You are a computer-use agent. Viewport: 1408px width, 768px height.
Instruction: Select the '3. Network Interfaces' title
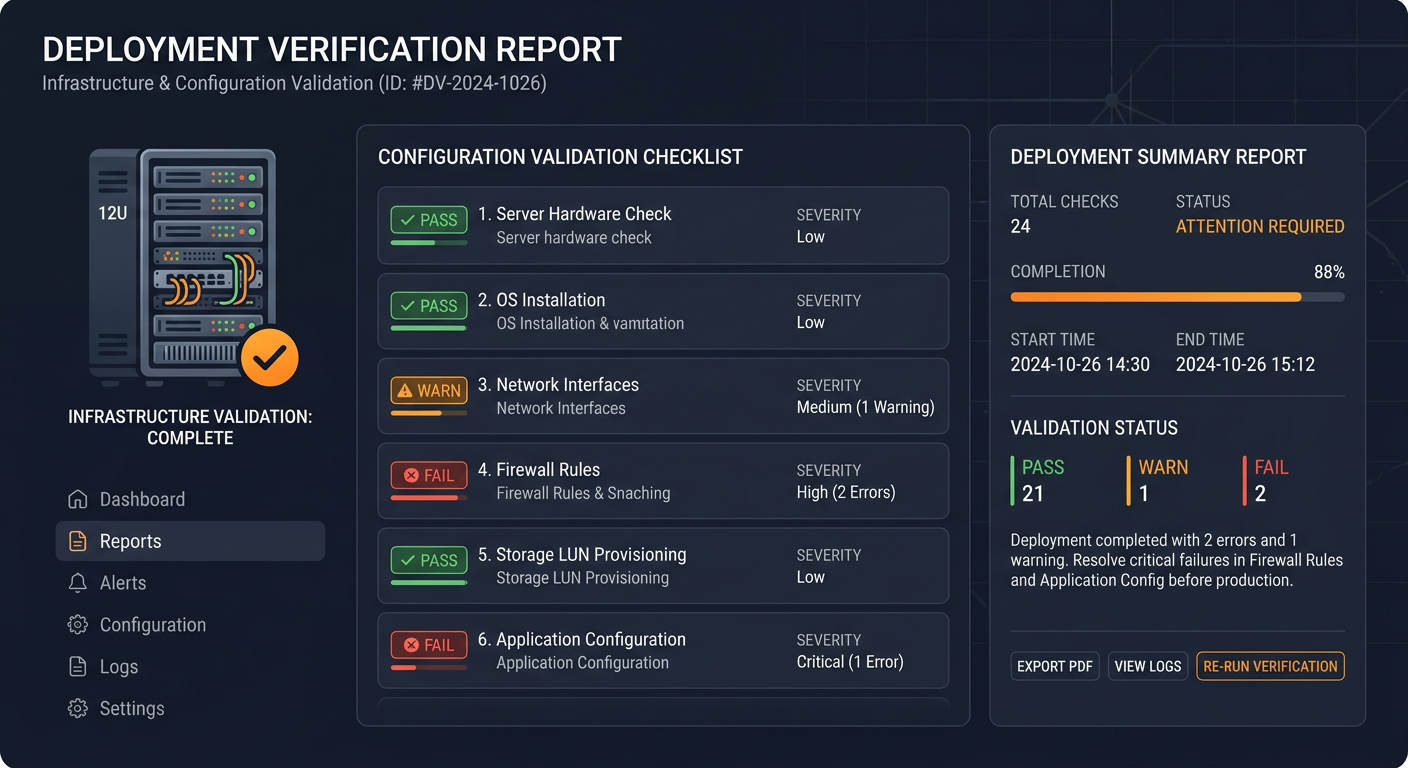558,385
